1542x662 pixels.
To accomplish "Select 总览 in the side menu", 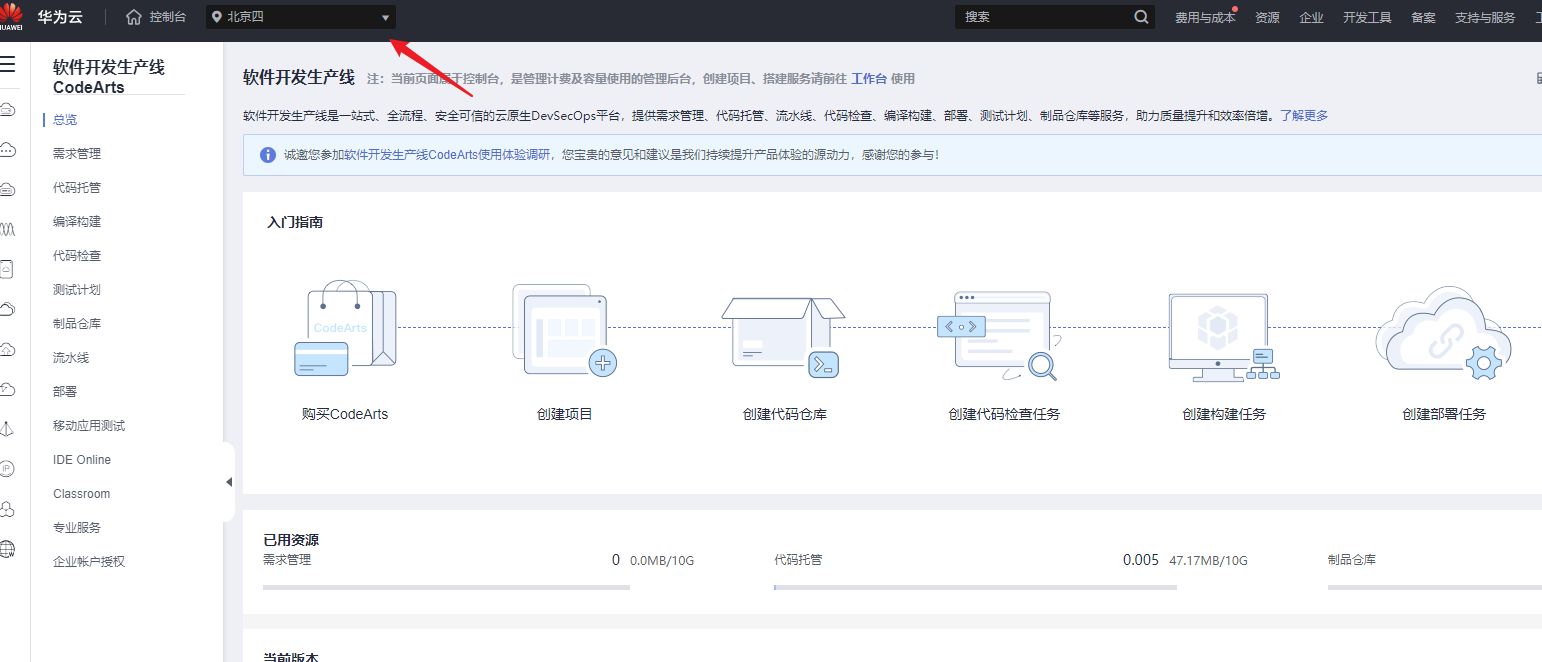I will [x=65, y=120].
